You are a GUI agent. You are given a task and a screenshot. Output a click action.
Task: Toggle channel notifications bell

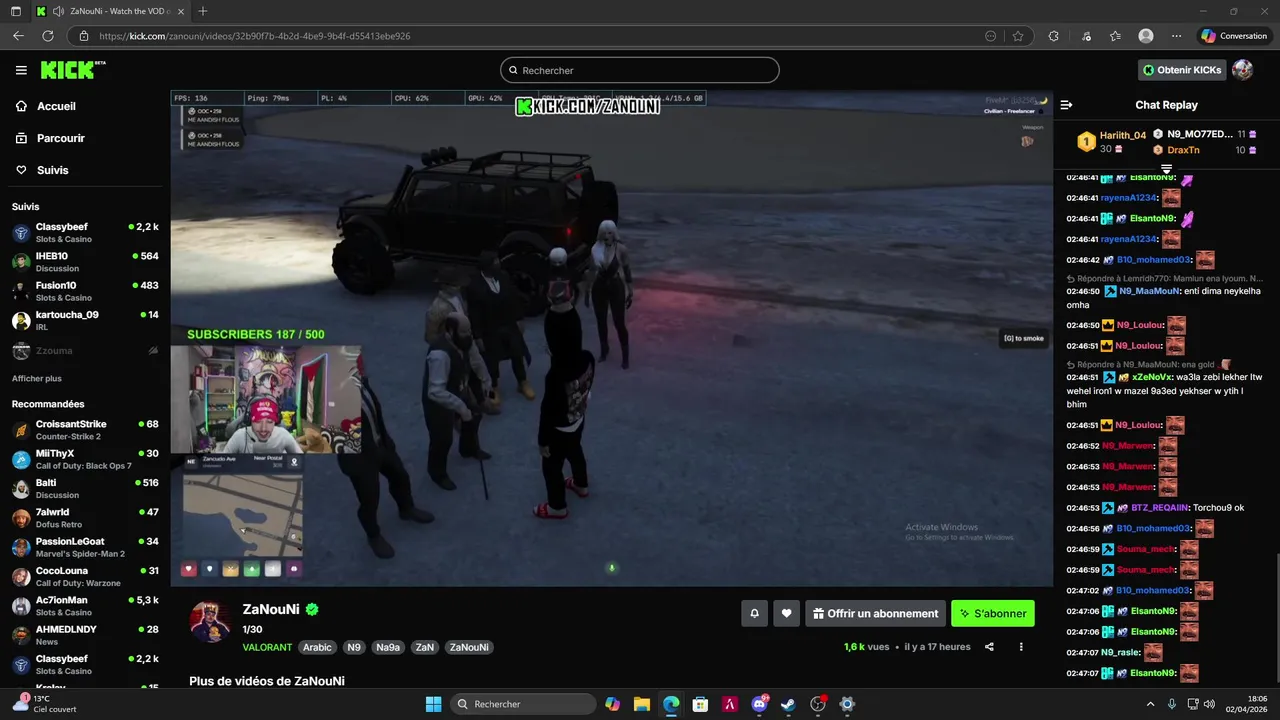tap(755, 613)
